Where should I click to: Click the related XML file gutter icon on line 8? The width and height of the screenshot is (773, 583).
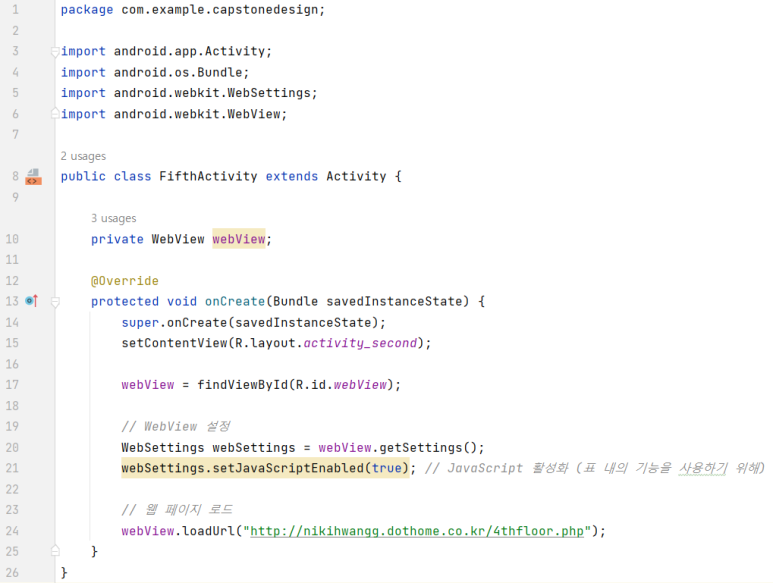point(34,176)
